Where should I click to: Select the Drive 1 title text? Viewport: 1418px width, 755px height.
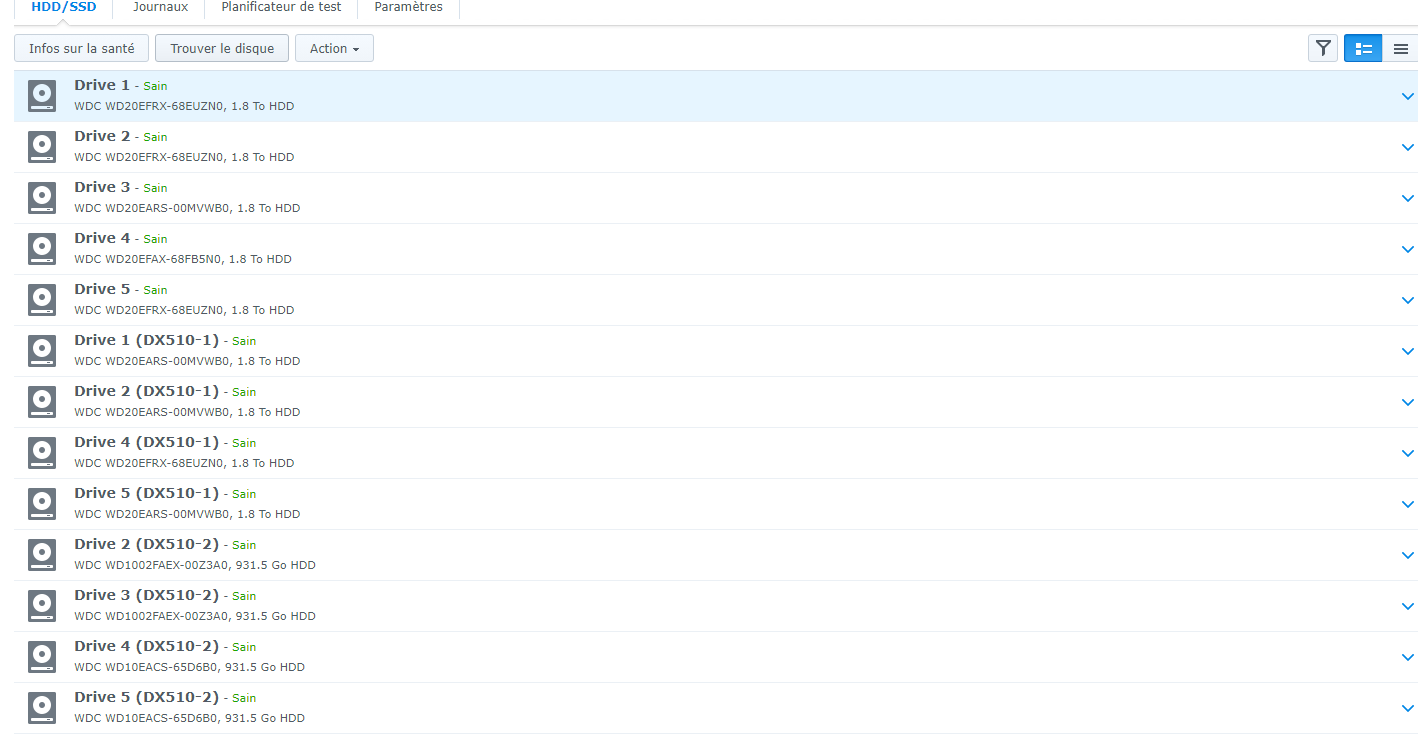click(x=102, y=85)
